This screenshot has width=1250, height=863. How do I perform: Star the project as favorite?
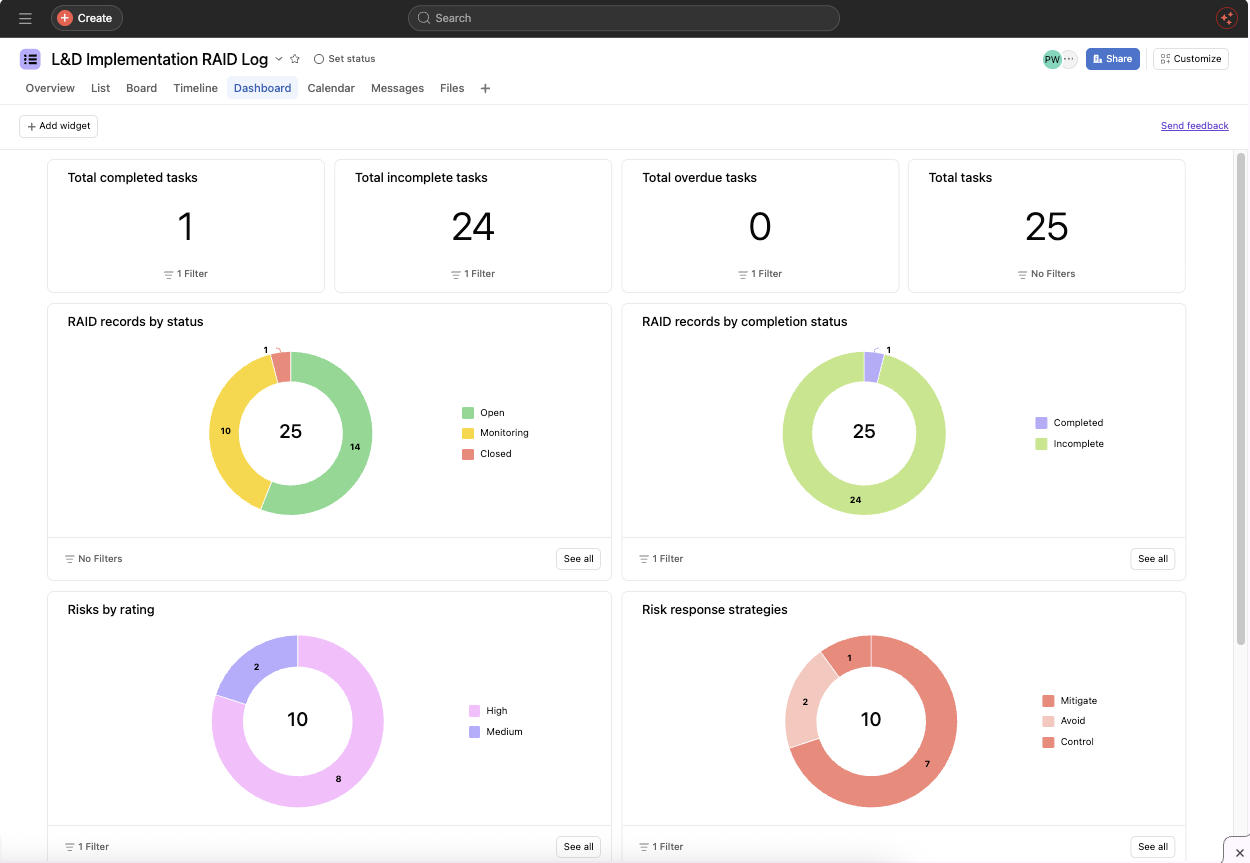pos(295,59)
